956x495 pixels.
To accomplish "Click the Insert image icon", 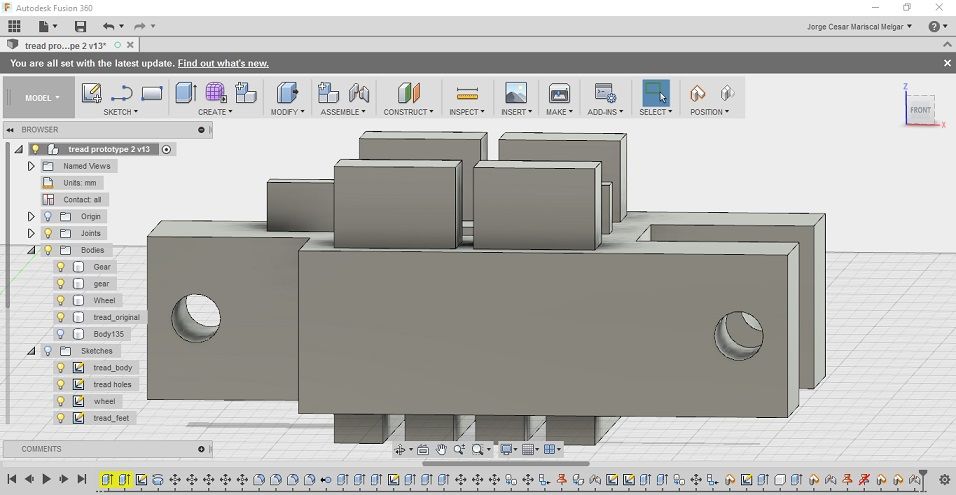I will (516, 93).
